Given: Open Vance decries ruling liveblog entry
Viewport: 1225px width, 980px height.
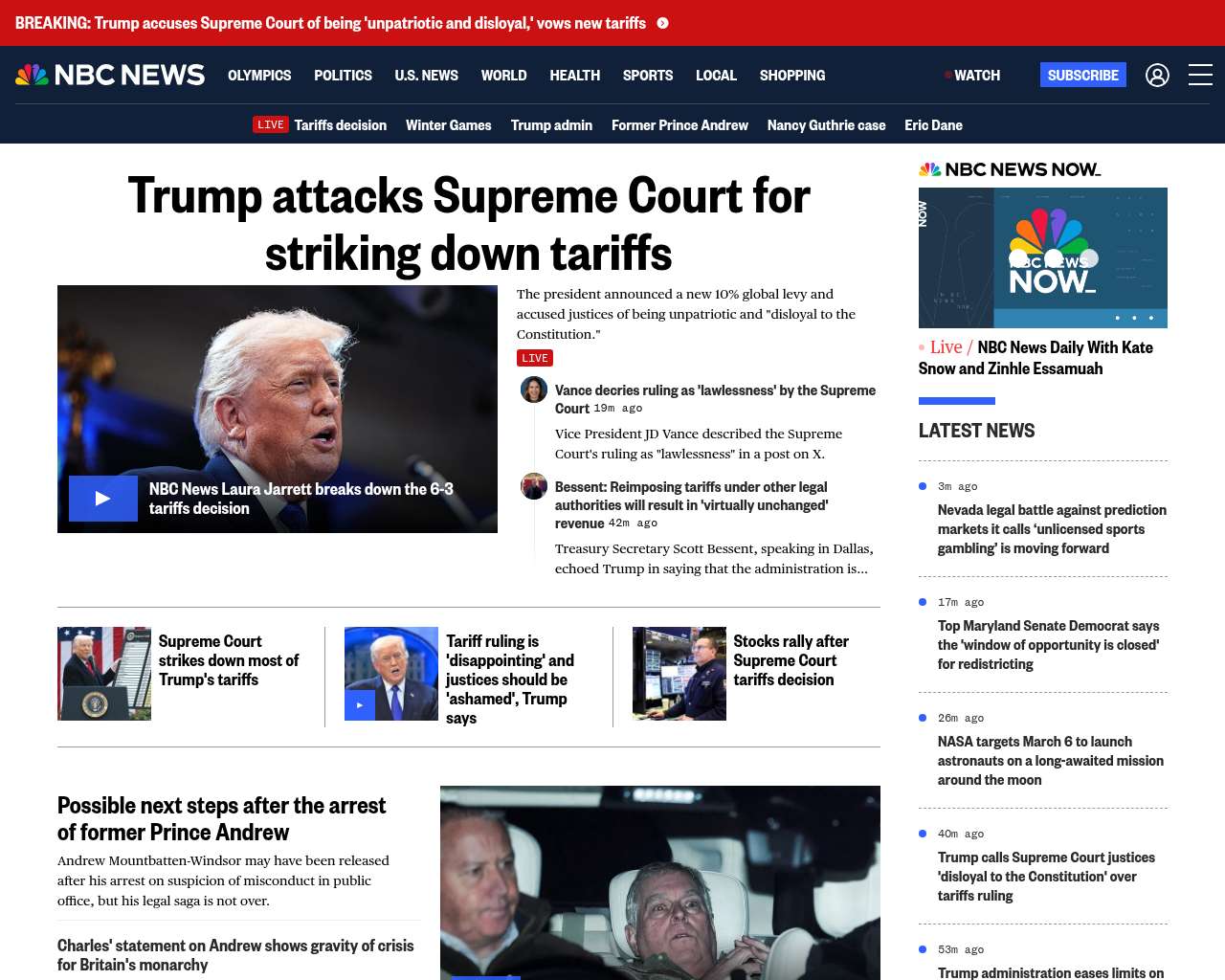Looking at the screenshot, I should coord(716,399).
